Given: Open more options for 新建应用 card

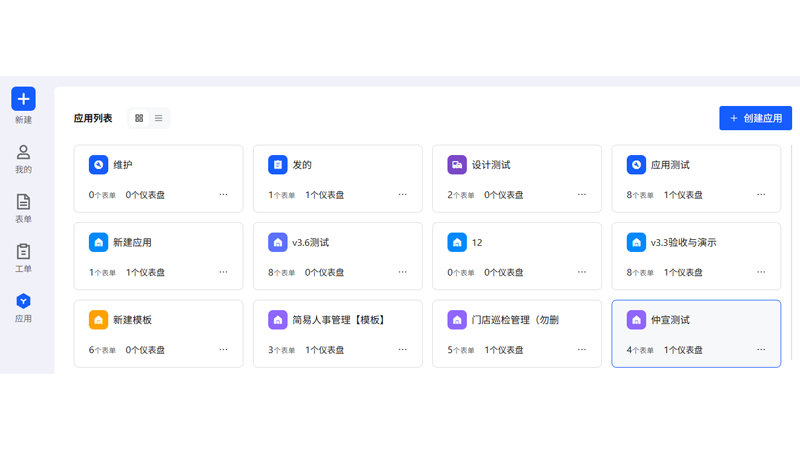Looking at the screenshot, I should pos(223,272).
